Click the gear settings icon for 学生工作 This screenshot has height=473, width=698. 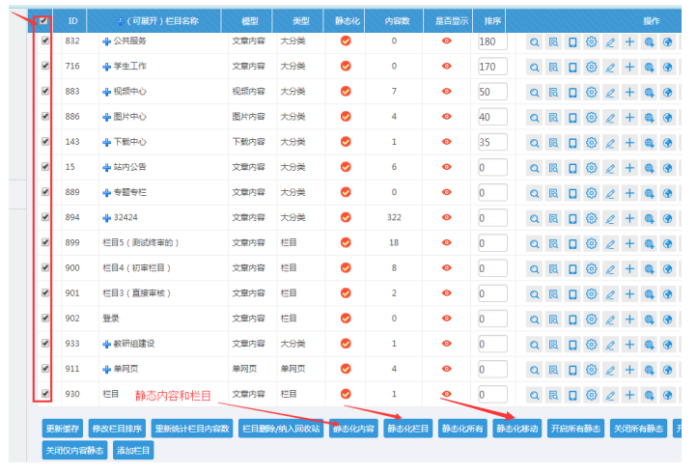tap(591, 67)
